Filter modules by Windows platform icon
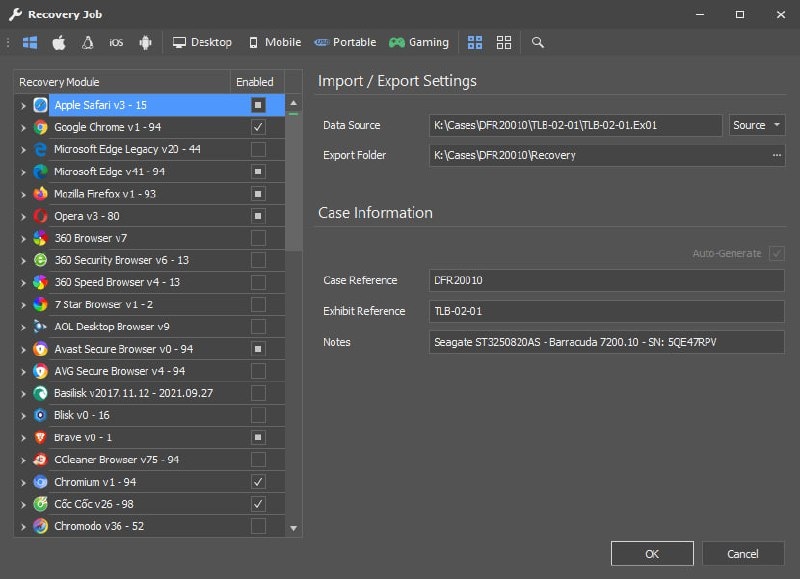800x579 pixels. (30, 42)
